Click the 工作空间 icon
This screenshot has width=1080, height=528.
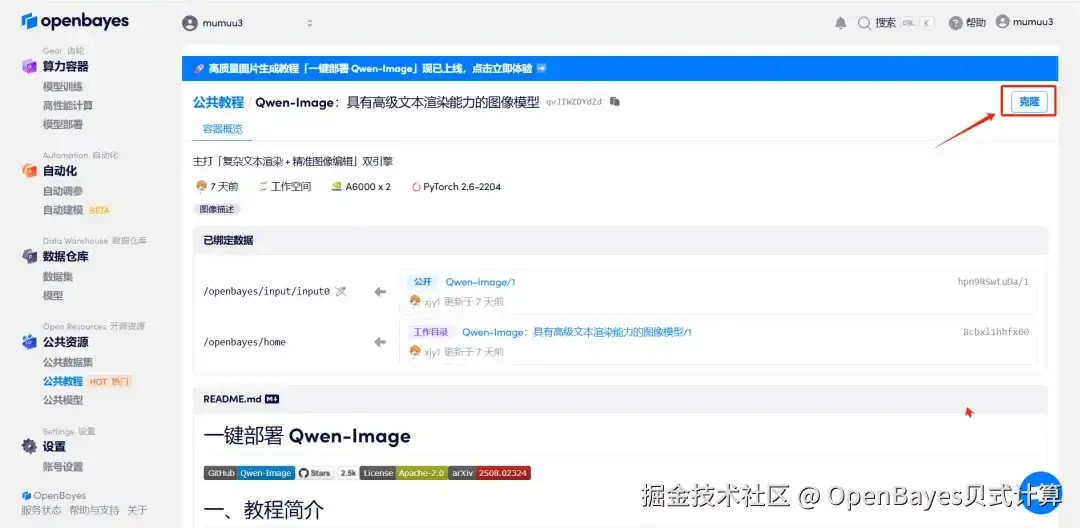pos(263,187)
